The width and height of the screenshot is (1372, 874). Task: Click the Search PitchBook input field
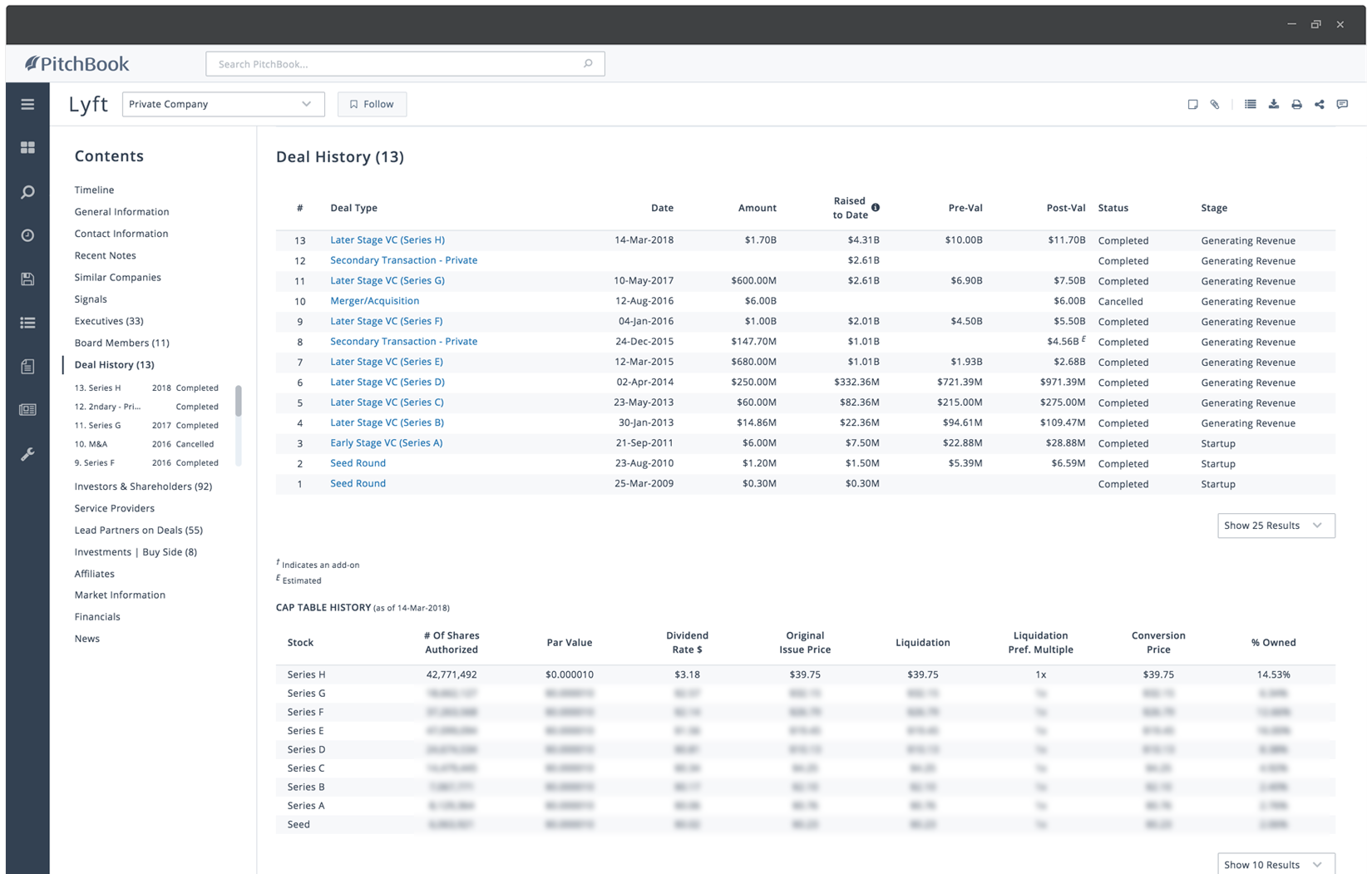[x=405, y=64]
